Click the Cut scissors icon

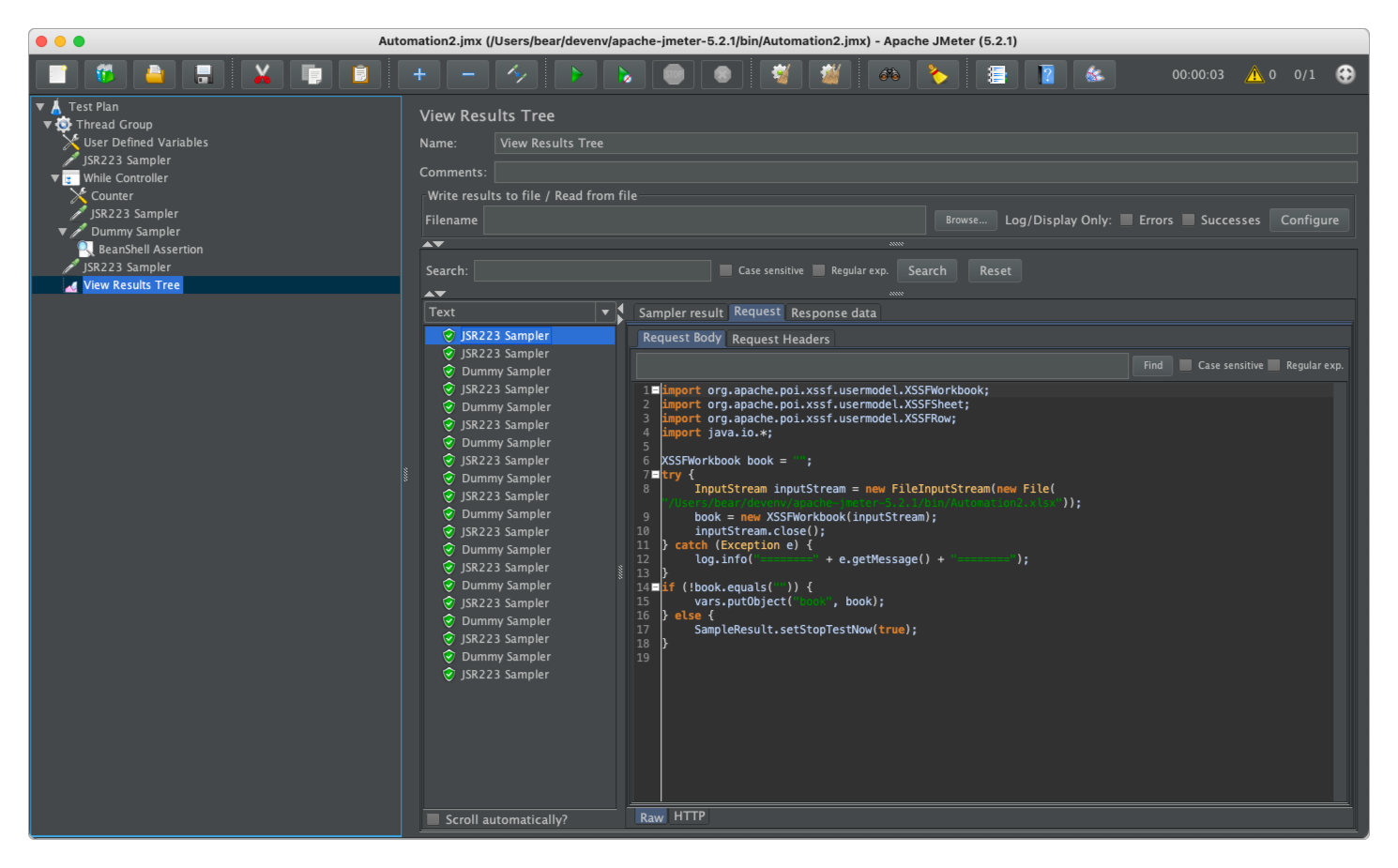coord(263,74)
